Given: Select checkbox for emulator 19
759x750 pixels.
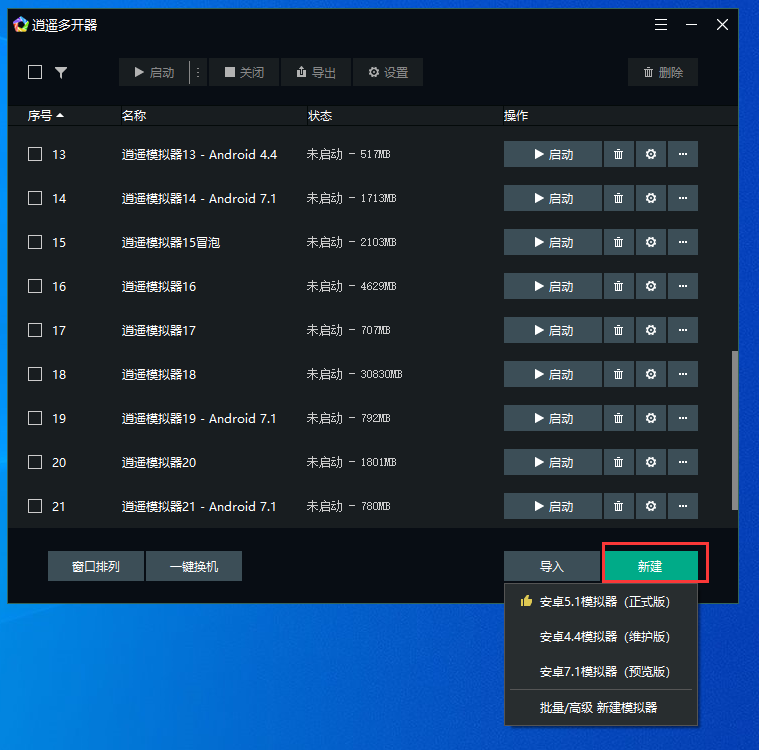Looking at the screenshot, I should point(35,418).
